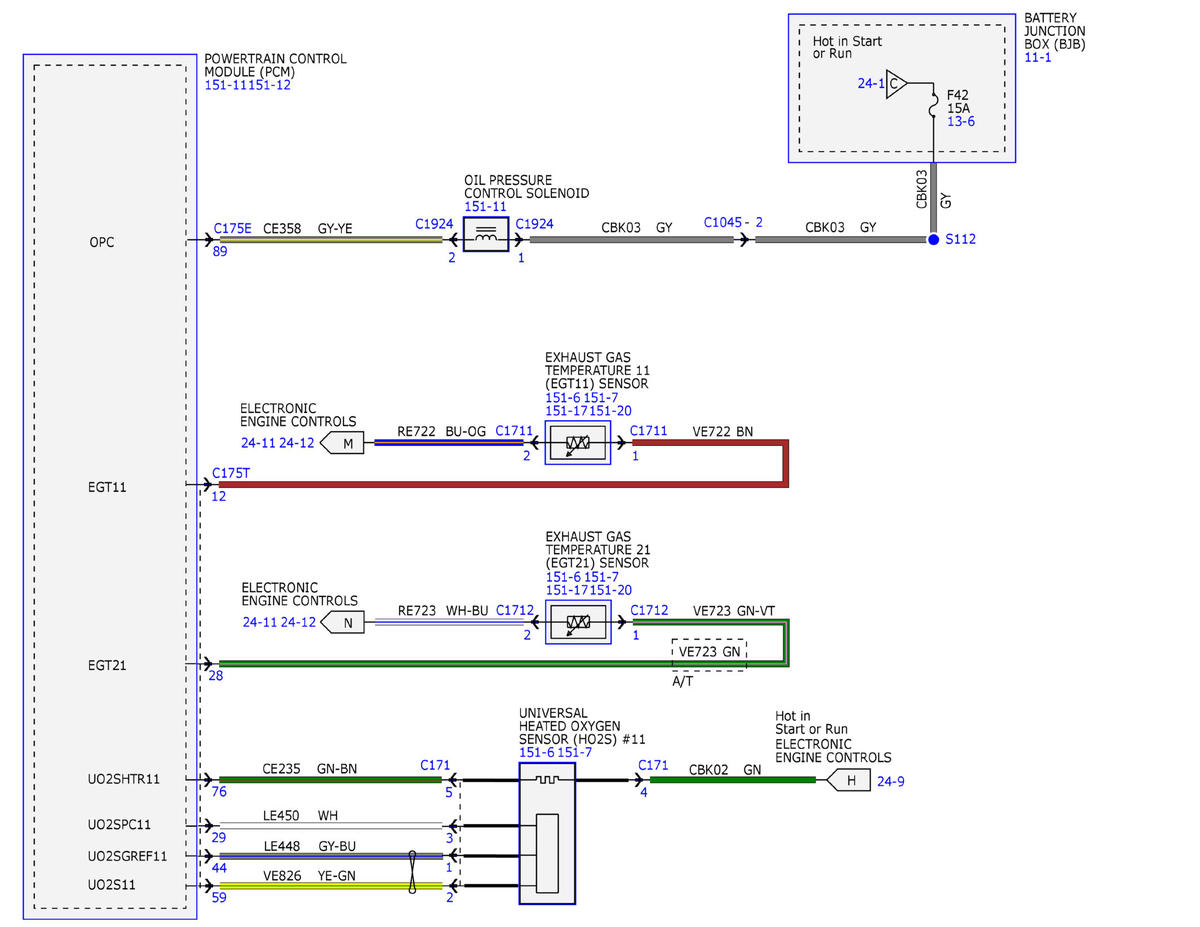Screen dimensions: 1200x927
Task: Click the twisted pair symbol on VE826 wire
Action: [412, 872]
